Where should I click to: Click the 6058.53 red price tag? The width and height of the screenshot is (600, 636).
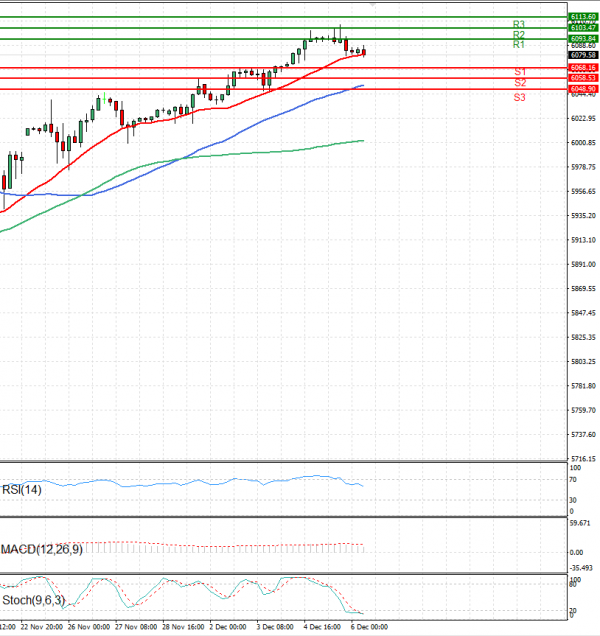[583, 77]
